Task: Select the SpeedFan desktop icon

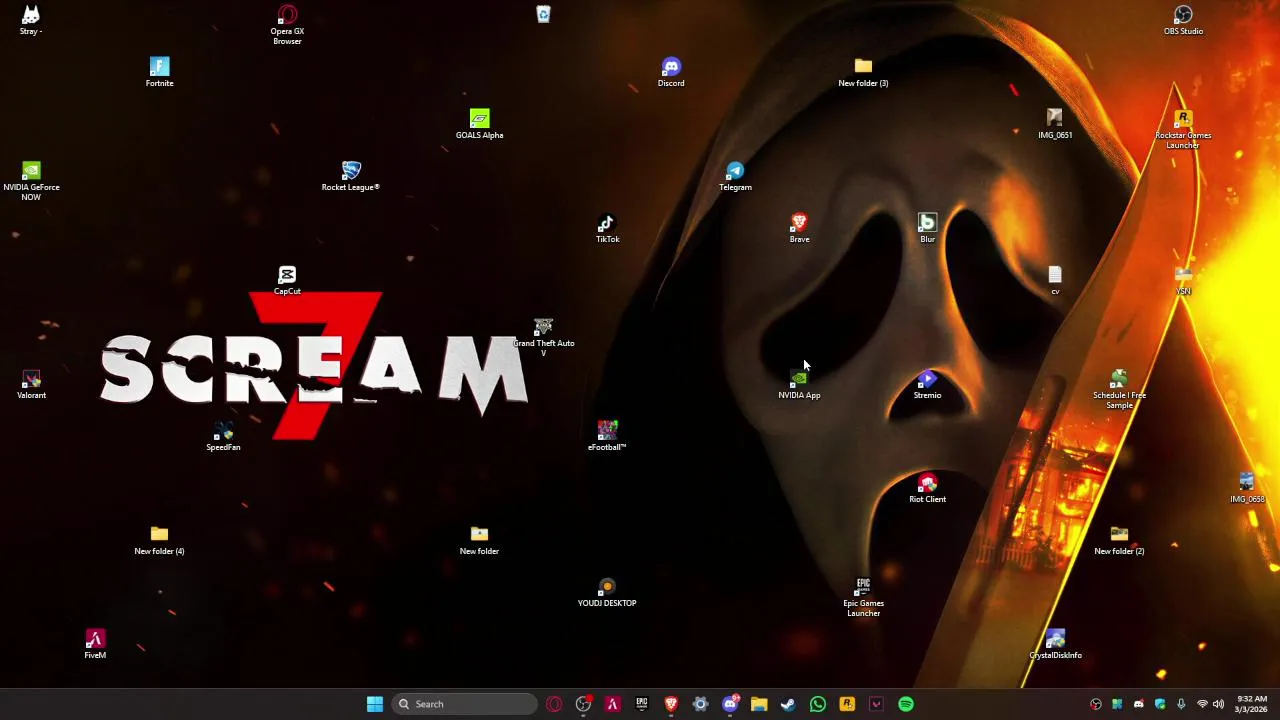Action: coord(223,436)
